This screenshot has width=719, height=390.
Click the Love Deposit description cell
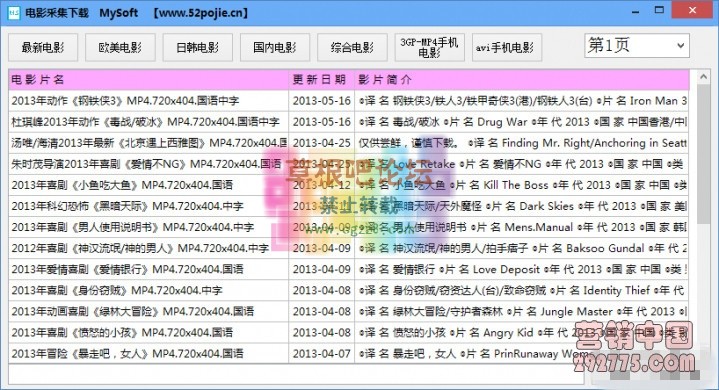tap(522, 269)
